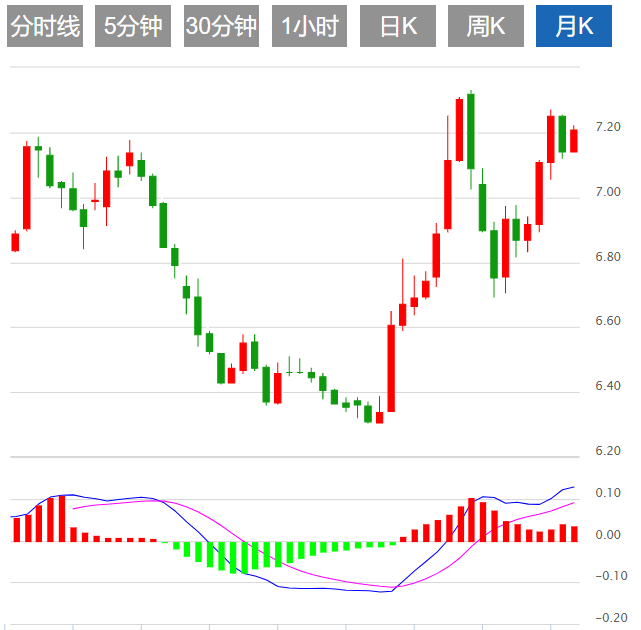The height and width of the screenshot is (630, 641).
Task: Click the highlighted 月K tab
Action: [574, 27]
